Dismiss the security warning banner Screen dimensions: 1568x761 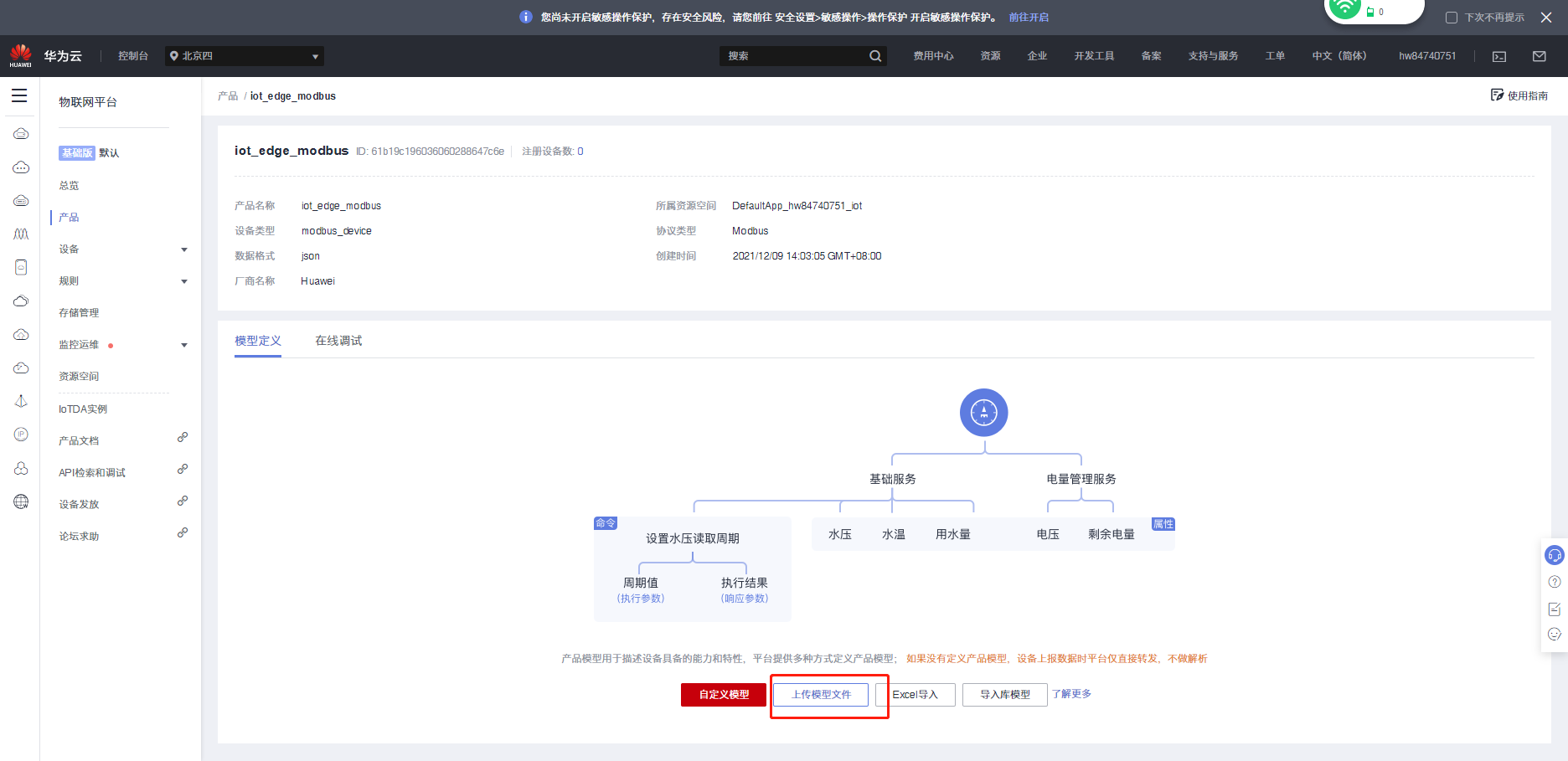coord(1546,18)
